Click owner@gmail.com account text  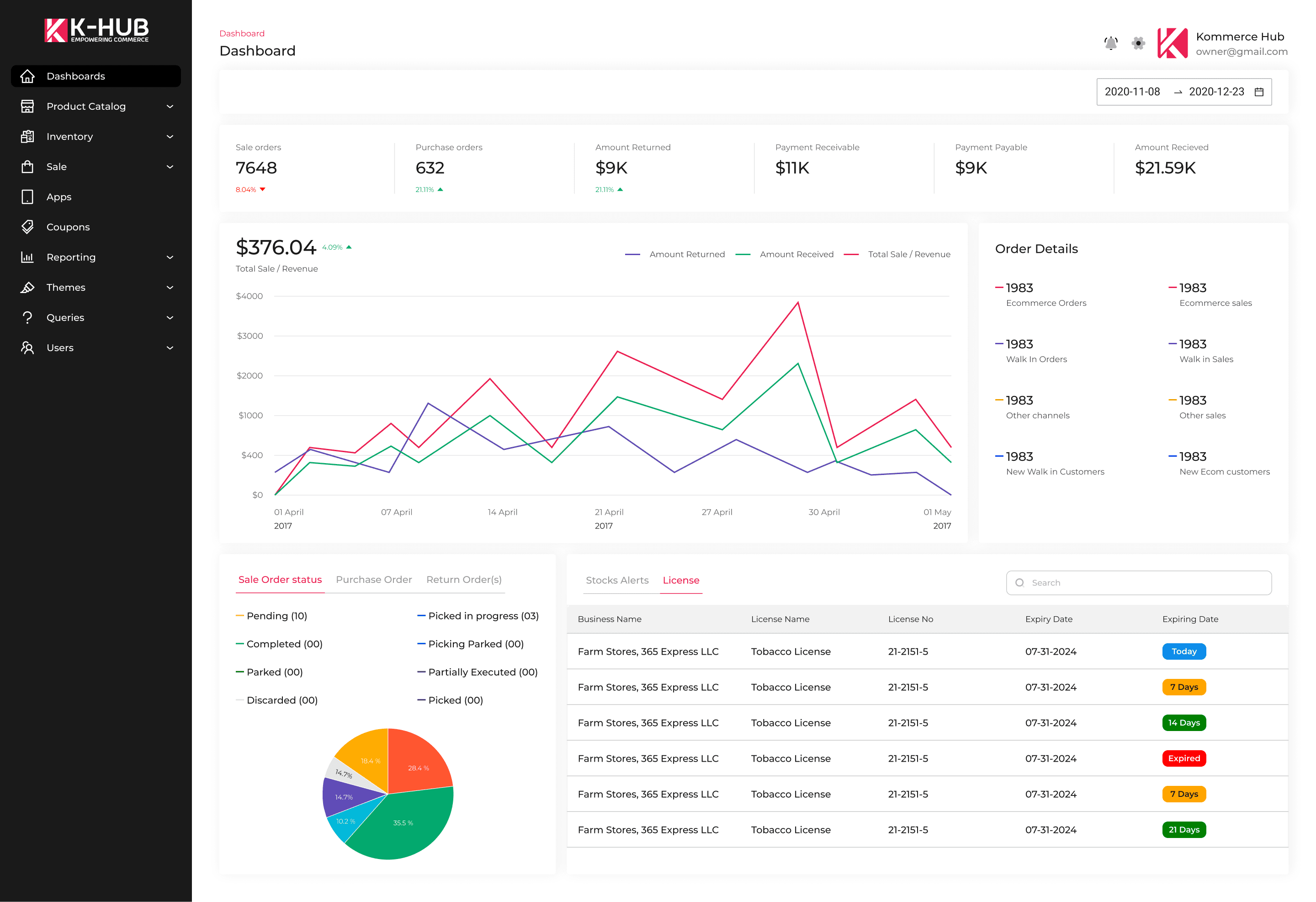1241,52
